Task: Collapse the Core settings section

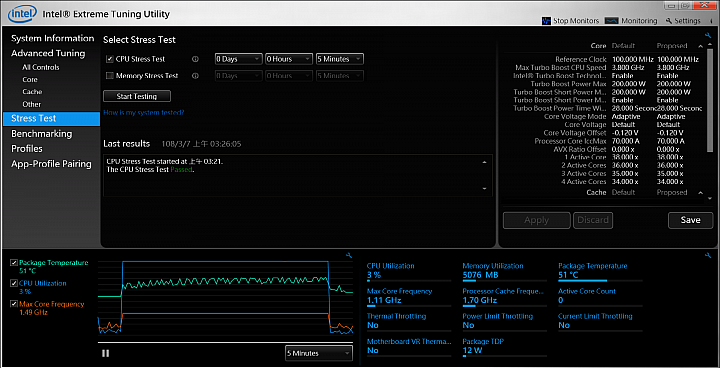Action: 700,46
